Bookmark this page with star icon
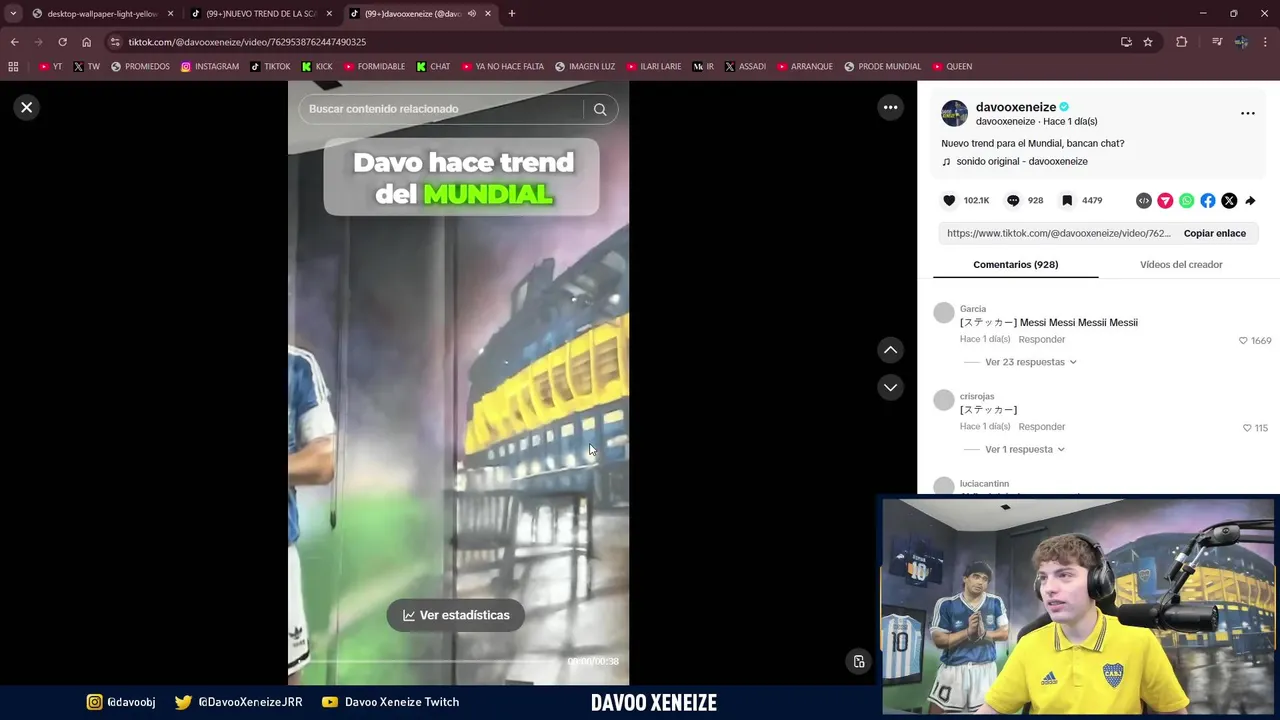Image resolution: width=1280 pixels, height=720 pixels. (x=1148, y=42)
